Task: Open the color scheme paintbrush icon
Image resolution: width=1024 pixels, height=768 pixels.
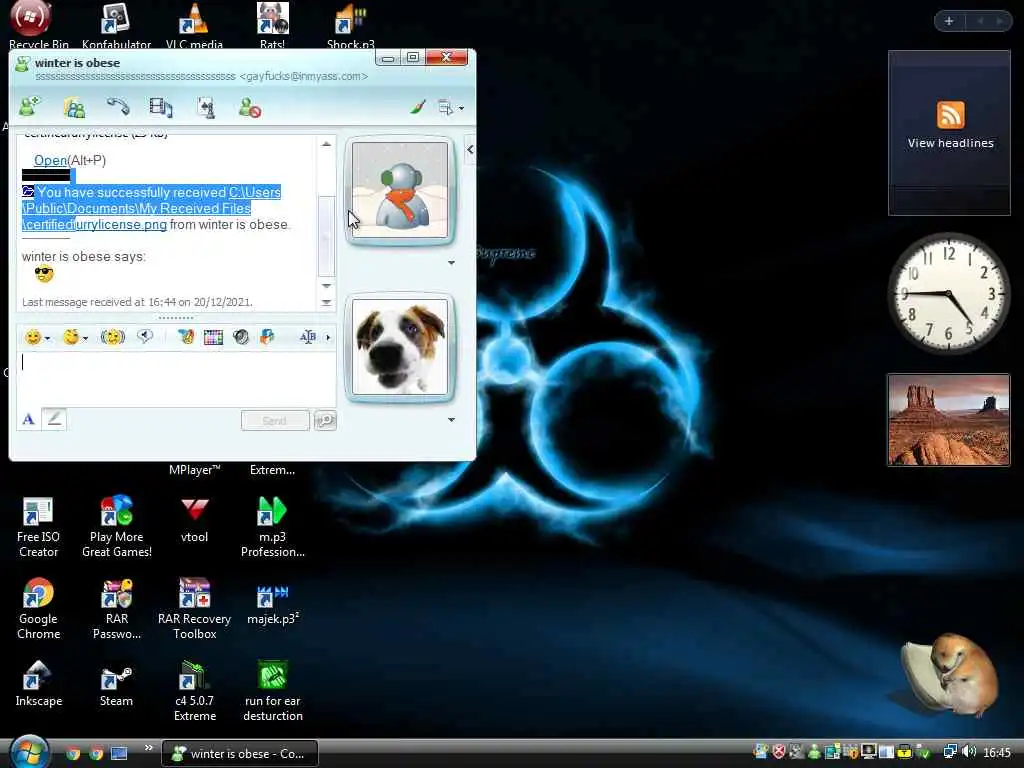Action: 418,106
